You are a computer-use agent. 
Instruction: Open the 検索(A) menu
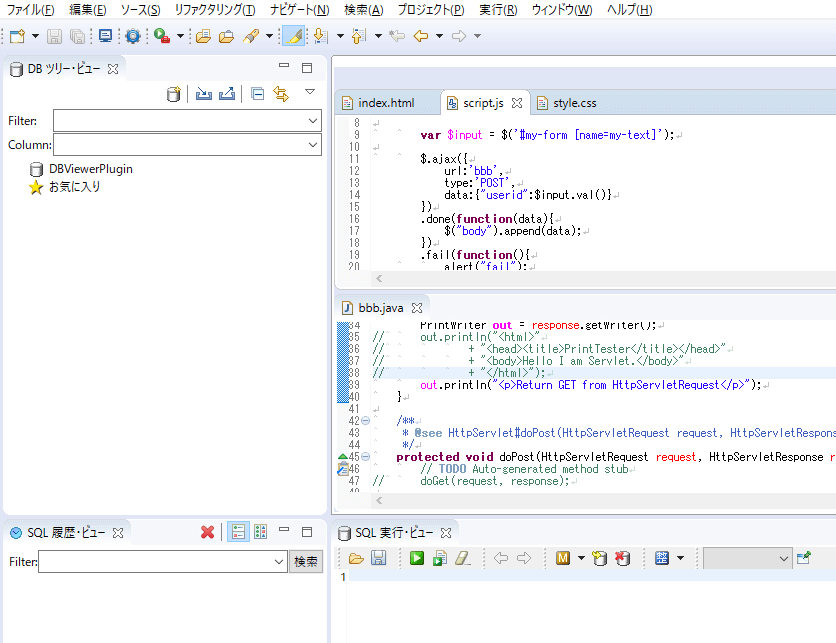coord(364,10)
